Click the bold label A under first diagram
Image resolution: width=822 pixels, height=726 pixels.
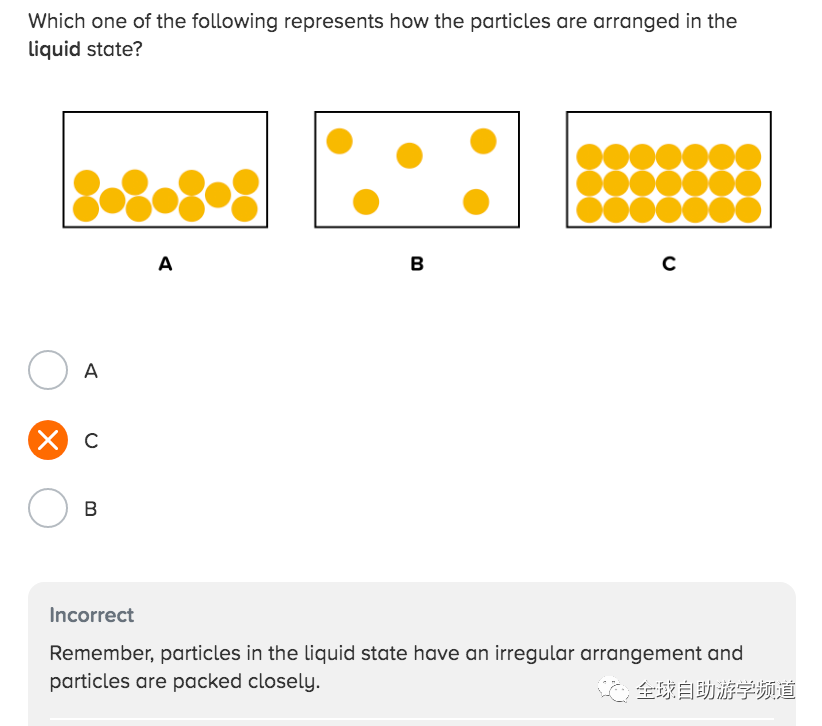click(165, 263)
